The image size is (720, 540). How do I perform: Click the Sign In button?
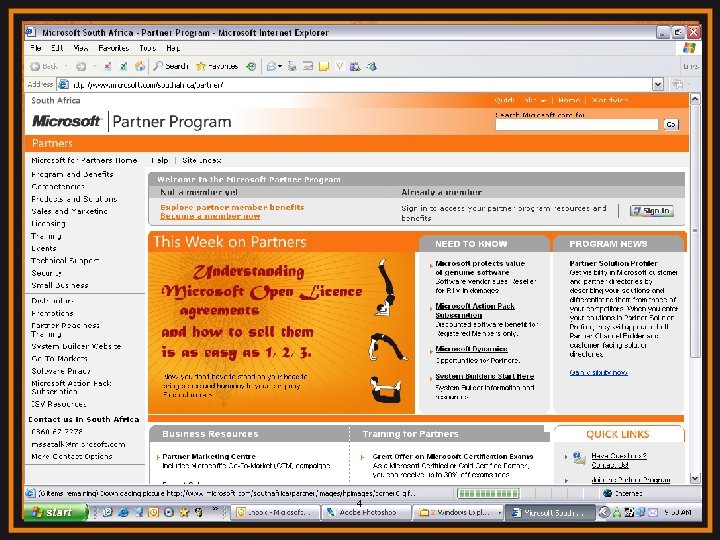pyautogui.click(x=652, y=211)
